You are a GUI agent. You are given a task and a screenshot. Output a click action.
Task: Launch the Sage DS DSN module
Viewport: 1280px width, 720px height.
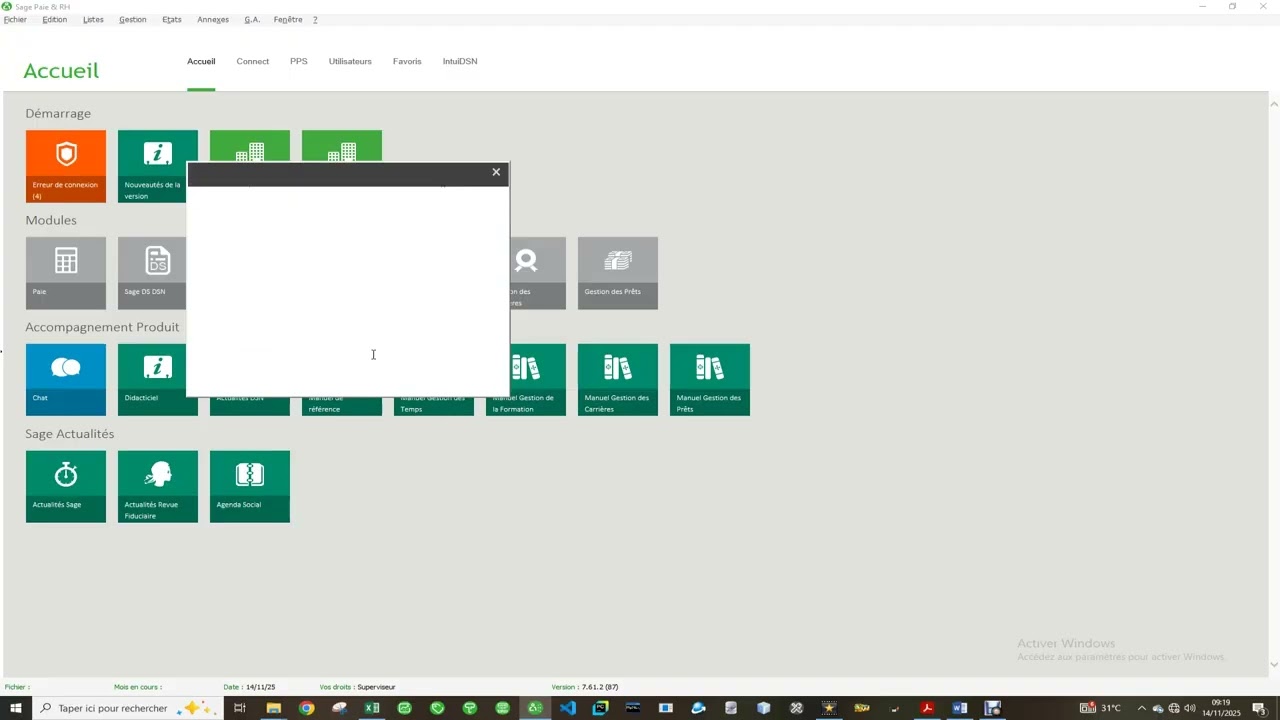pos(152,273)
